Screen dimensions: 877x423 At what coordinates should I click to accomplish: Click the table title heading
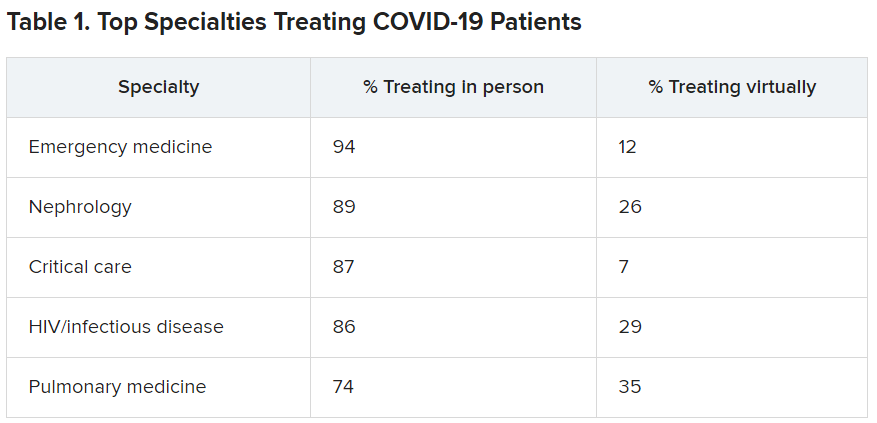pos(294,23)
